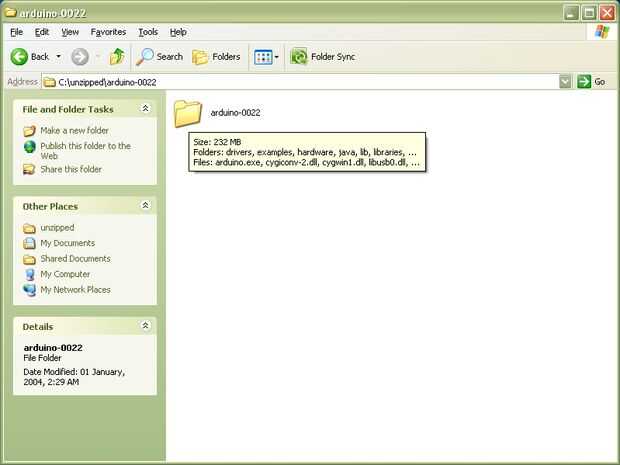Click the Go button
Viewport: 620px width, 465px height.
tap(592, 82)
